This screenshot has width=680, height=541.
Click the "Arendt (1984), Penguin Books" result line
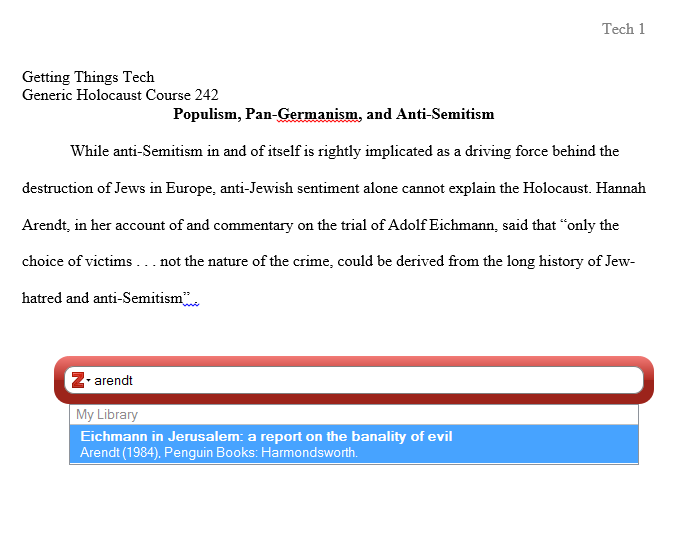219,453
